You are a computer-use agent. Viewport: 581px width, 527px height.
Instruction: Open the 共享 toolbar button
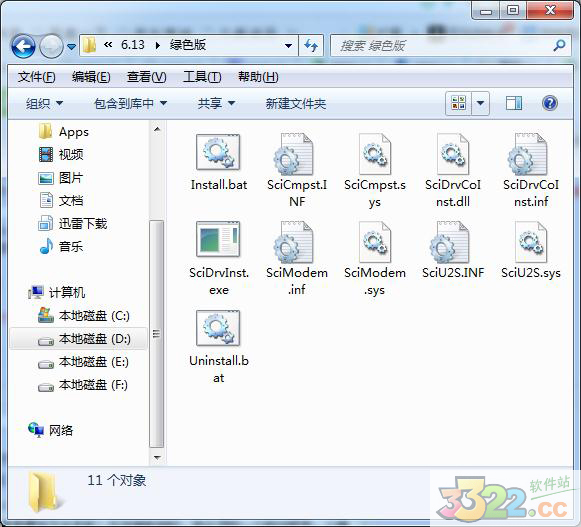[216, 103]
